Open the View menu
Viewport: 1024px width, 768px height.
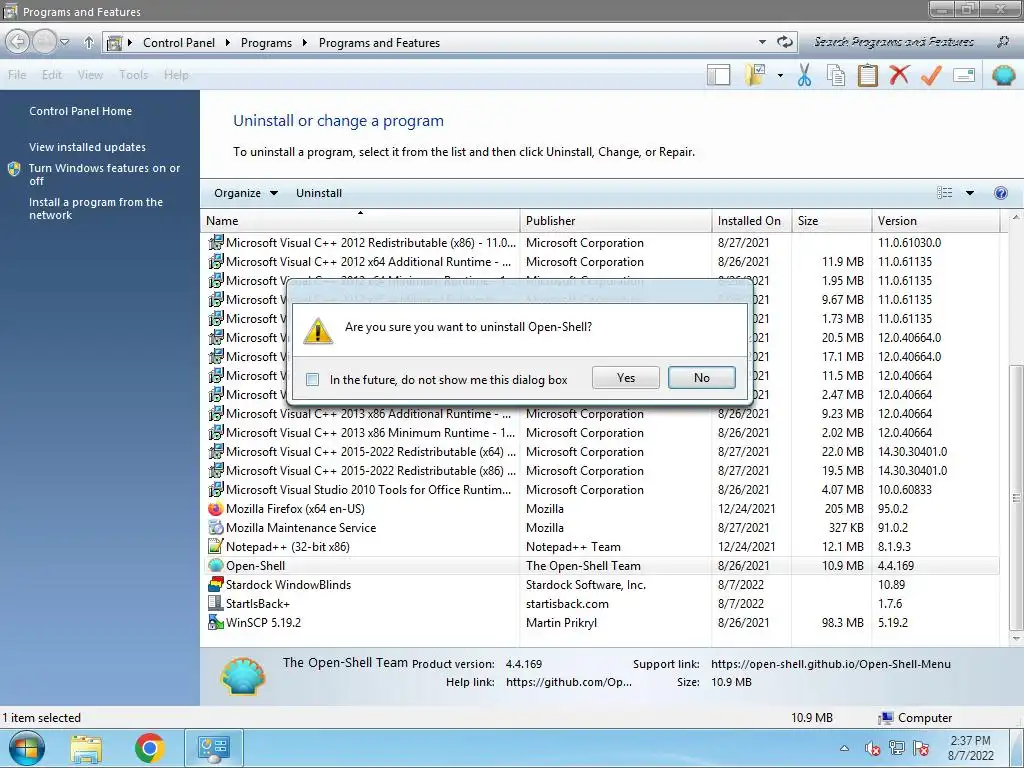[x=90, y=75]
